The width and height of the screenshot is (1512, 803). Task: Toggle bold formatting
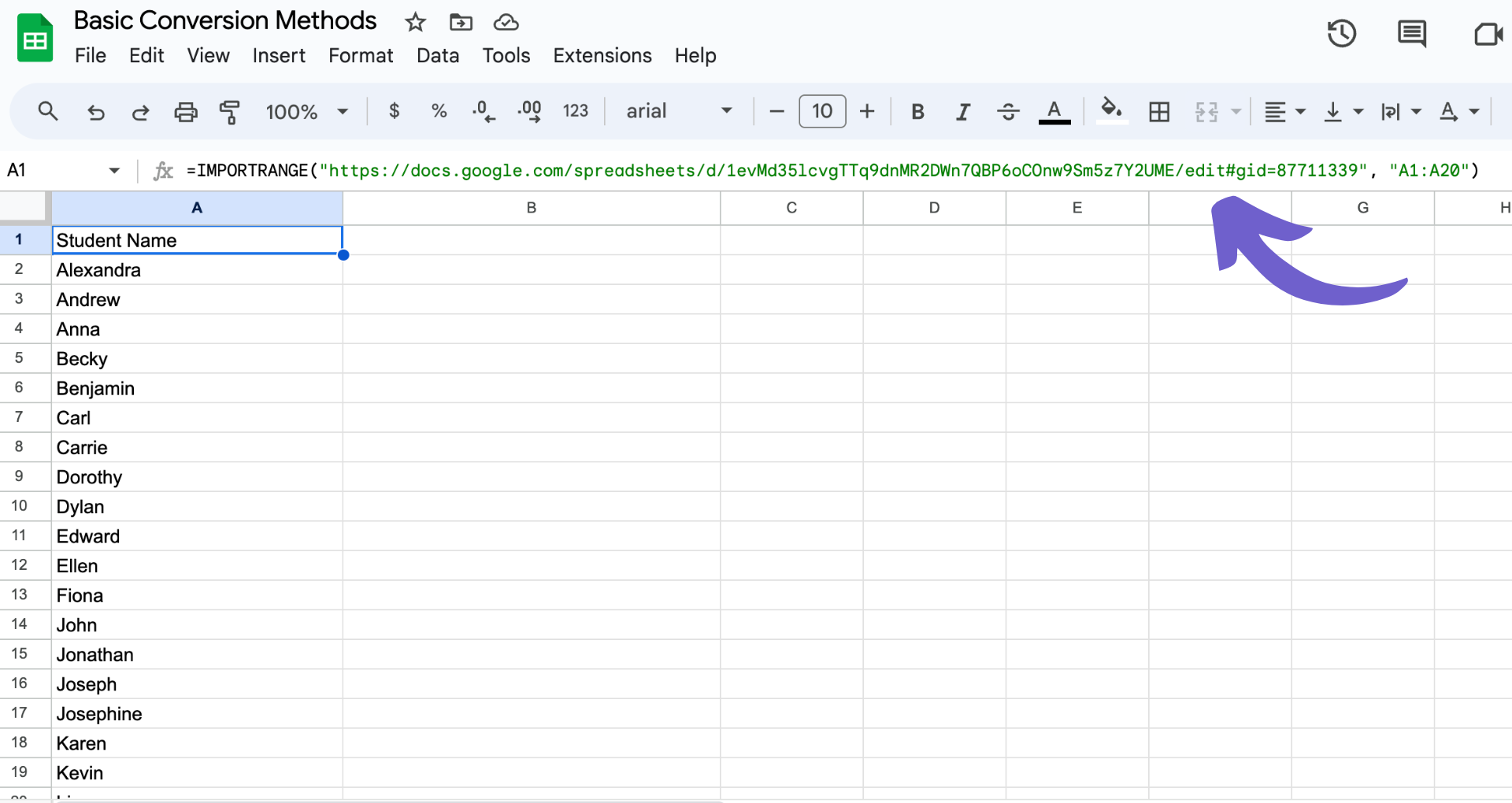[x=917, y=111]
